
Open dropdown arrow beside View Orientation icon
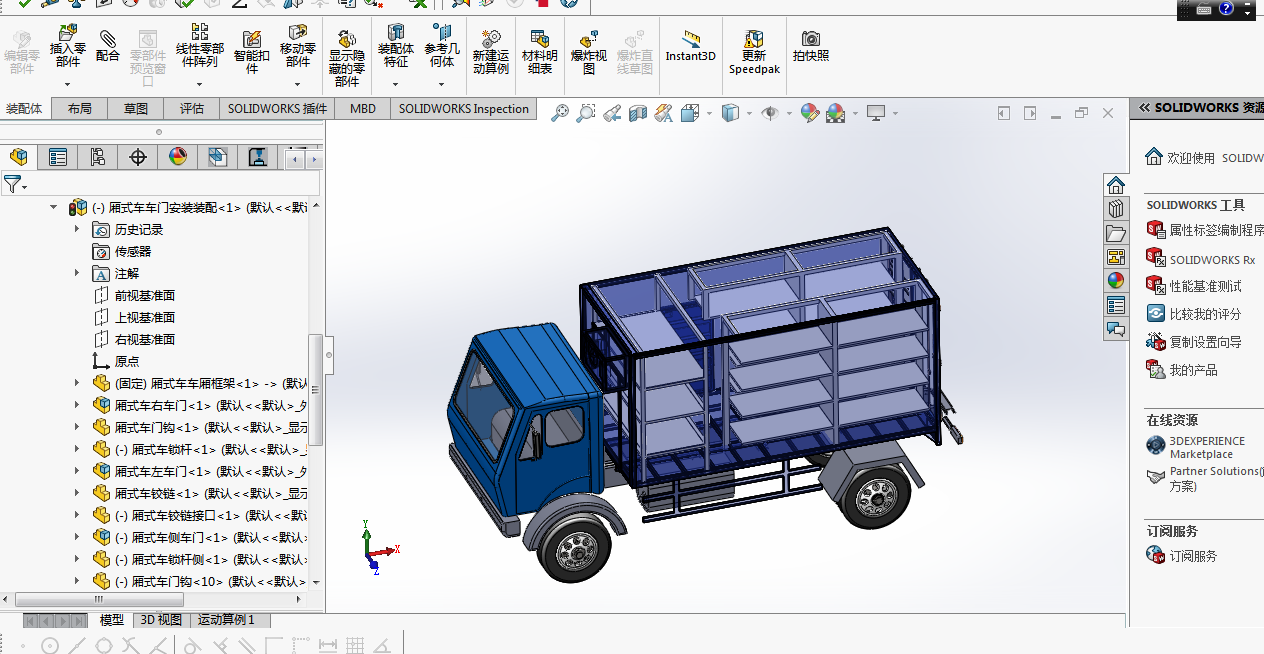coord(709,114)
